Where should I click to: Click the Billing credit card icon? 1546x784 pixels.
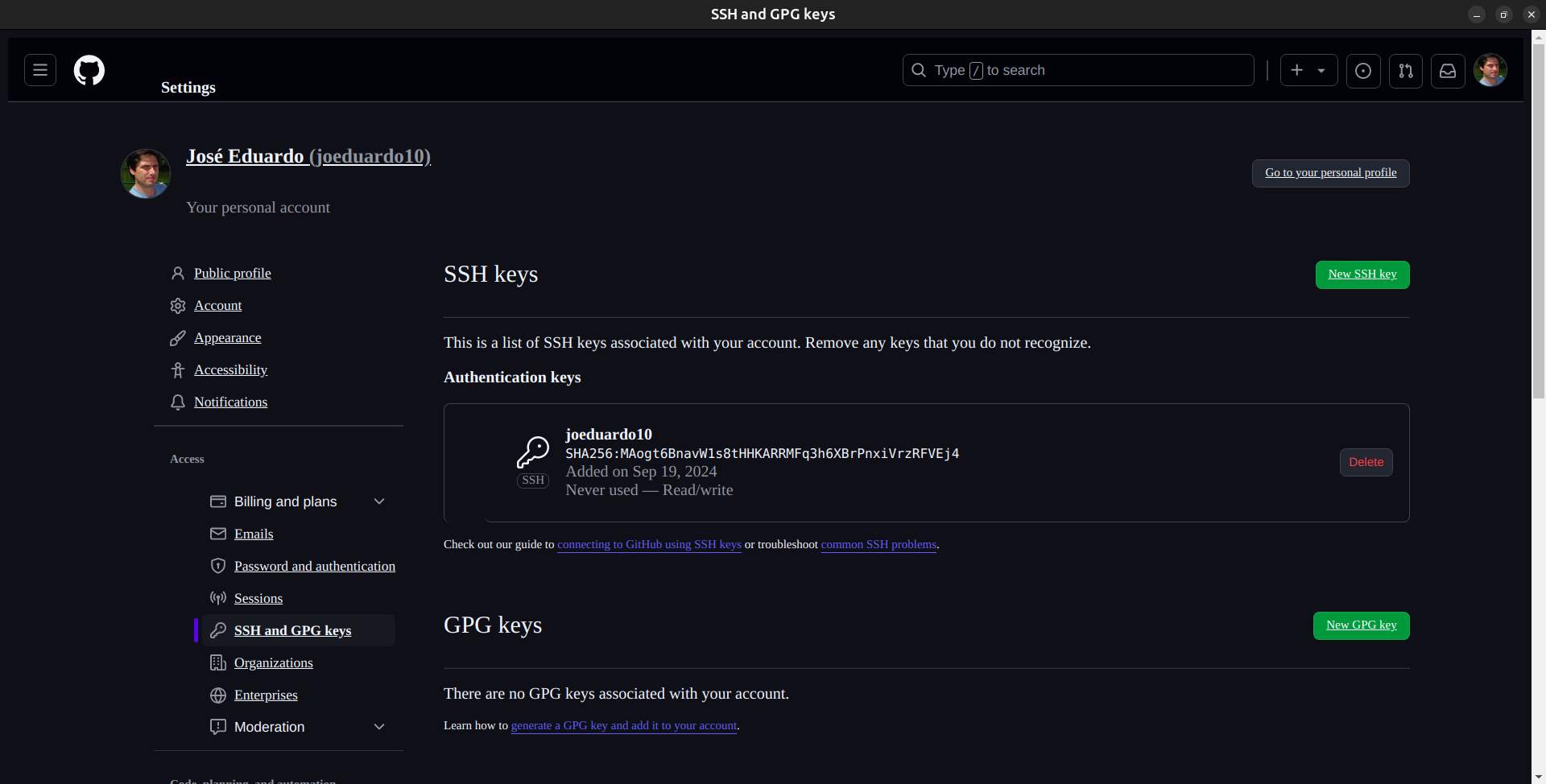pyautogui.click(x=218, y=501)
